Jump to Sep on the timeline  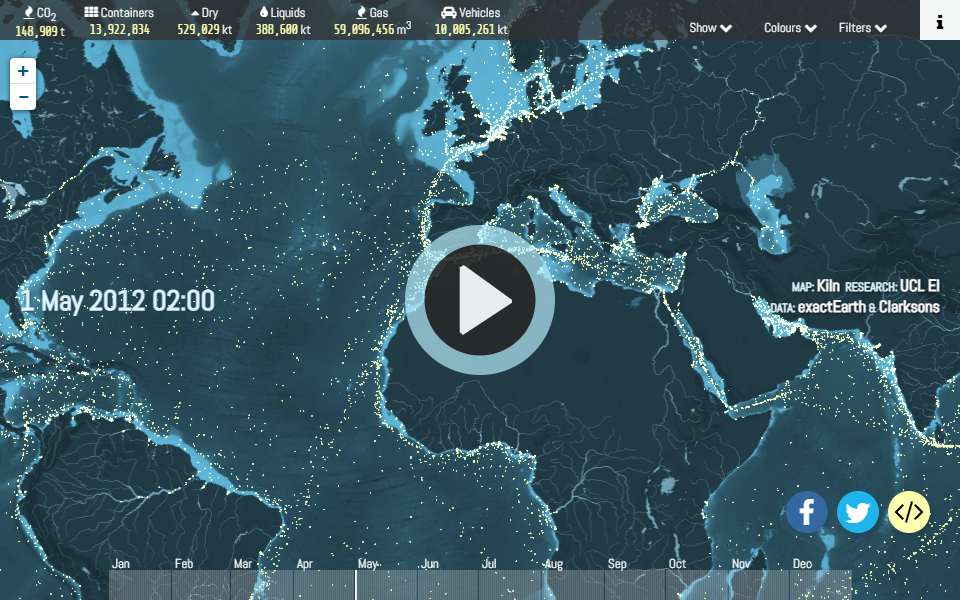(x=617, y=564)
